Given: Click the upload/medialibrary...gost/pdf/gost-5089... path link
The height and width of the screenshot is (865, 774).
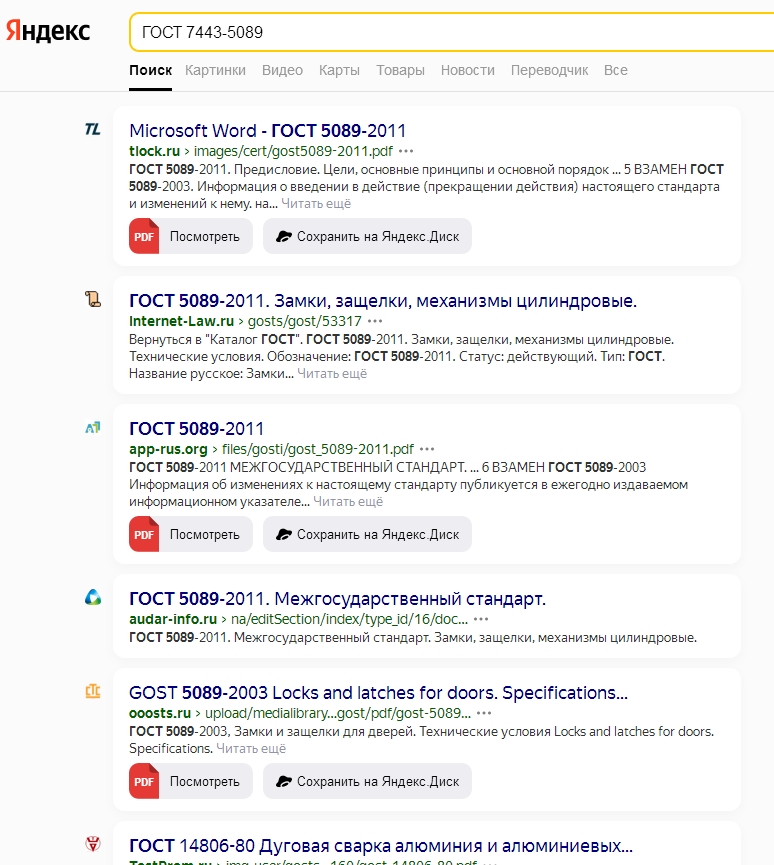Looking at the screenshot, I should (x=338, y=713).
